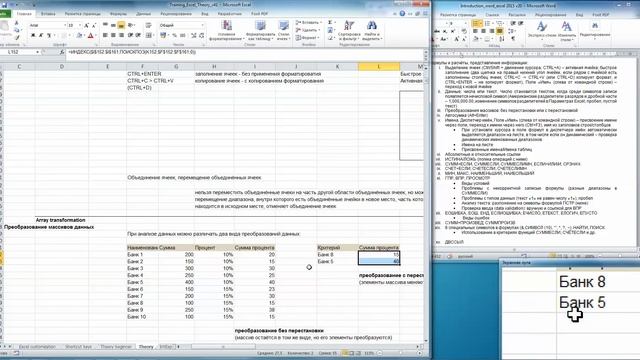
Task: Switch to Shortcut keys sheet tab
Action: click(78, 347)
